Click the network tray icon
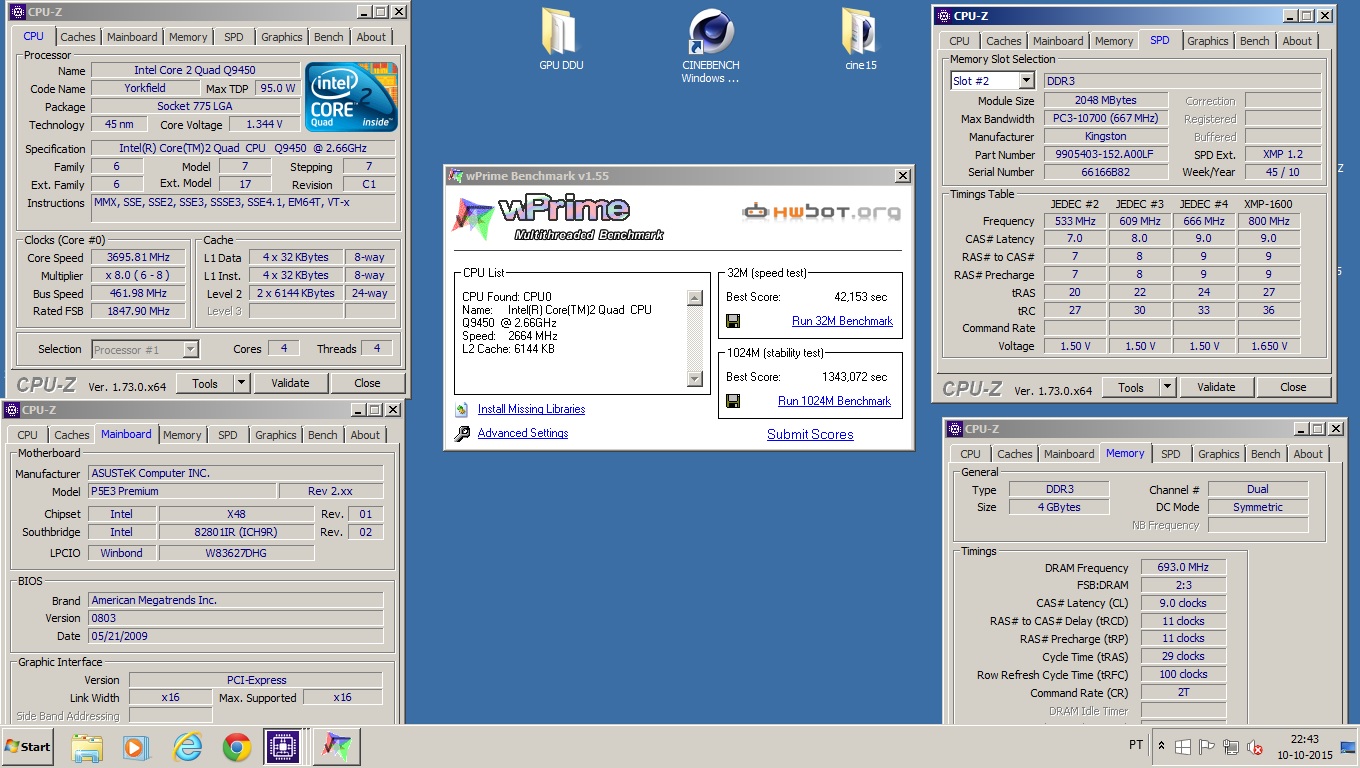 [1231, 747]
